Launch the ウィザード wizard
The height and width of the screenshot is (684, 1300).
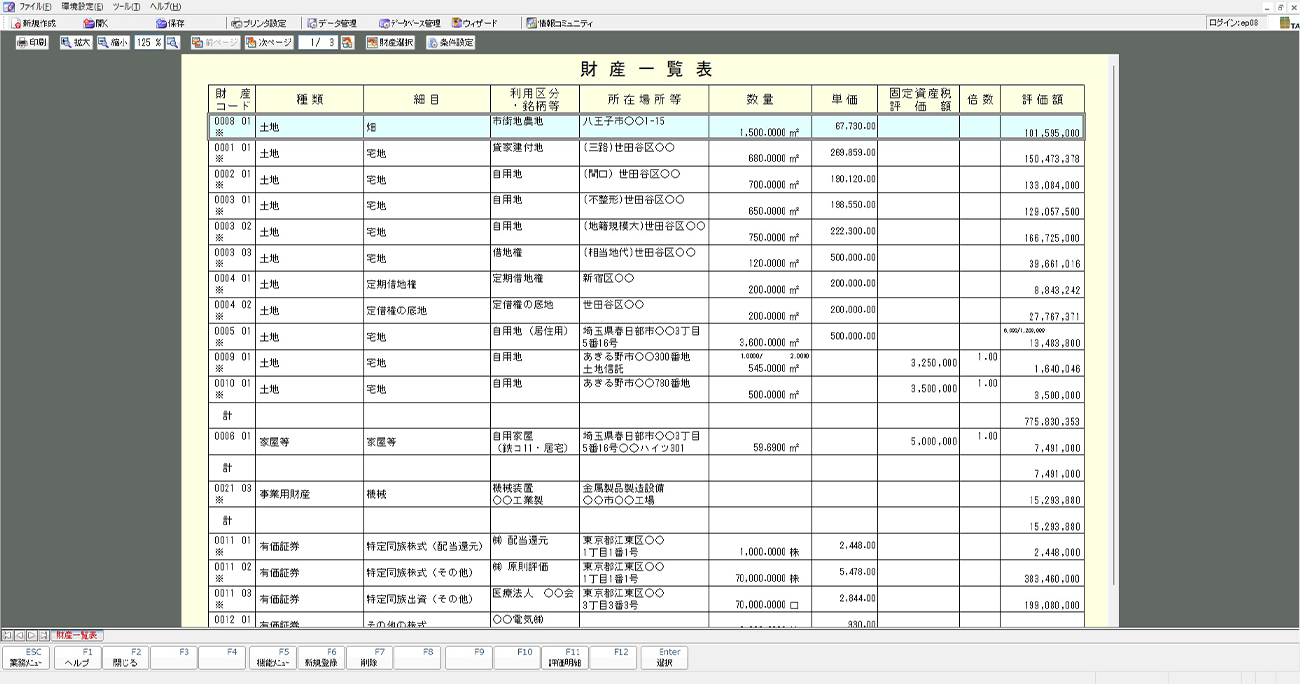pos(475,23)
